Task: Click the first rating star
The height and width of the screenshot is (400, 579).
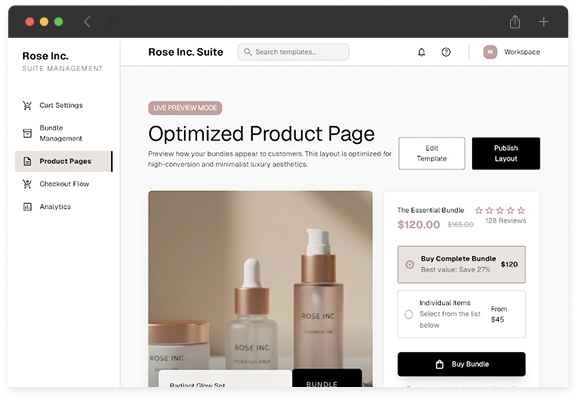Action: click(x=479, y=211)
